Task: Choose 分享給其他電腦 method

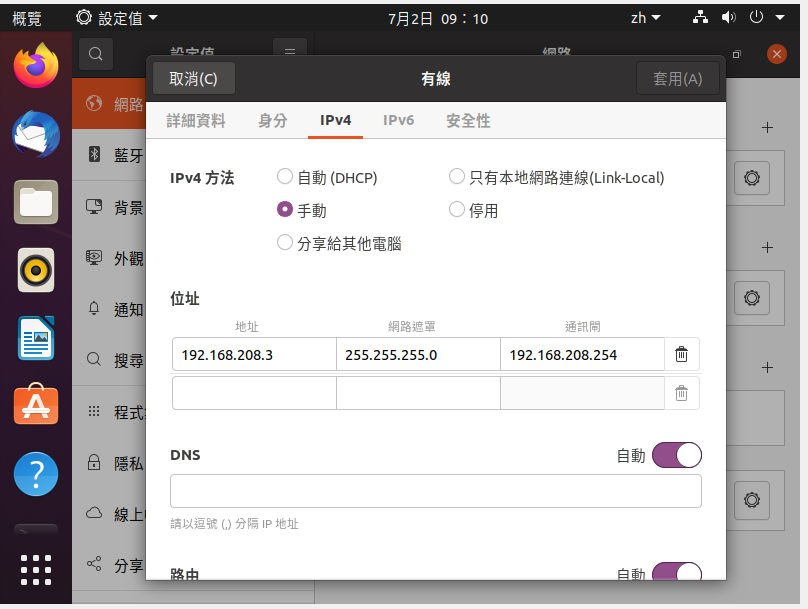Action: coord(285,243)
